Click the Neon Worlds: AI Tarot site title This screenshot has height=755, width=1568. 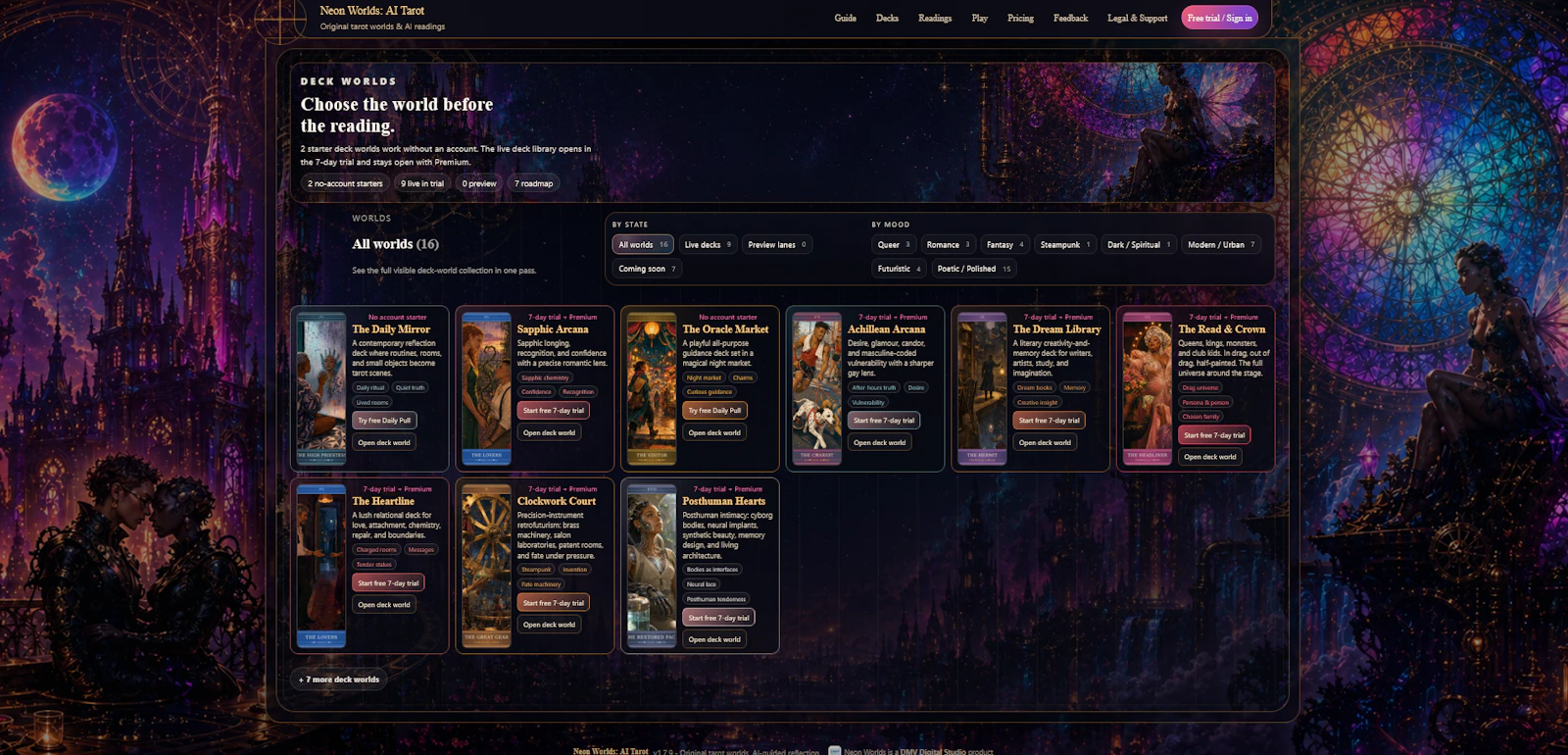(x=371, y=11)
